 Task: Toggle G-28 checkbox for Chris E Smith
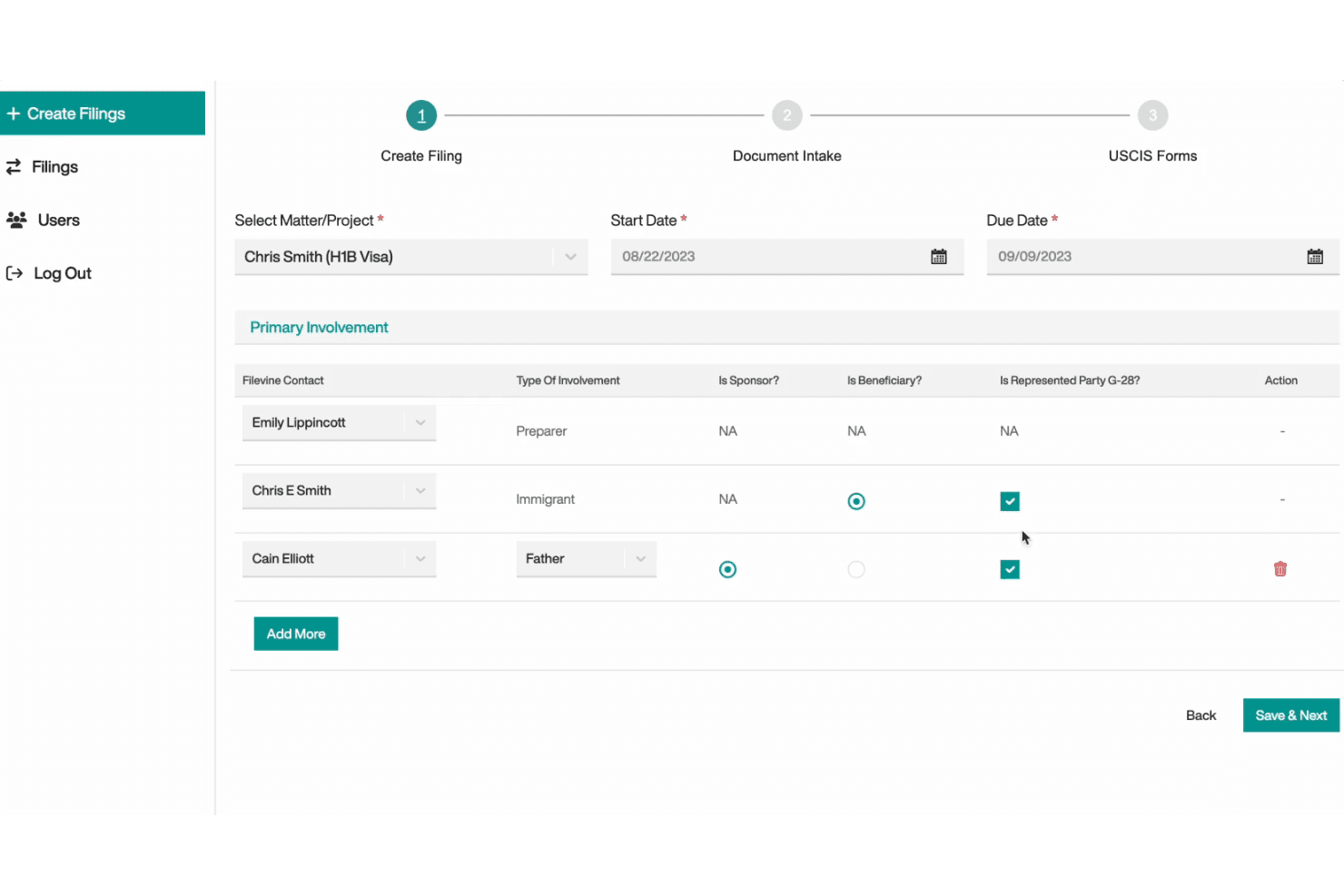point(1010,501)
